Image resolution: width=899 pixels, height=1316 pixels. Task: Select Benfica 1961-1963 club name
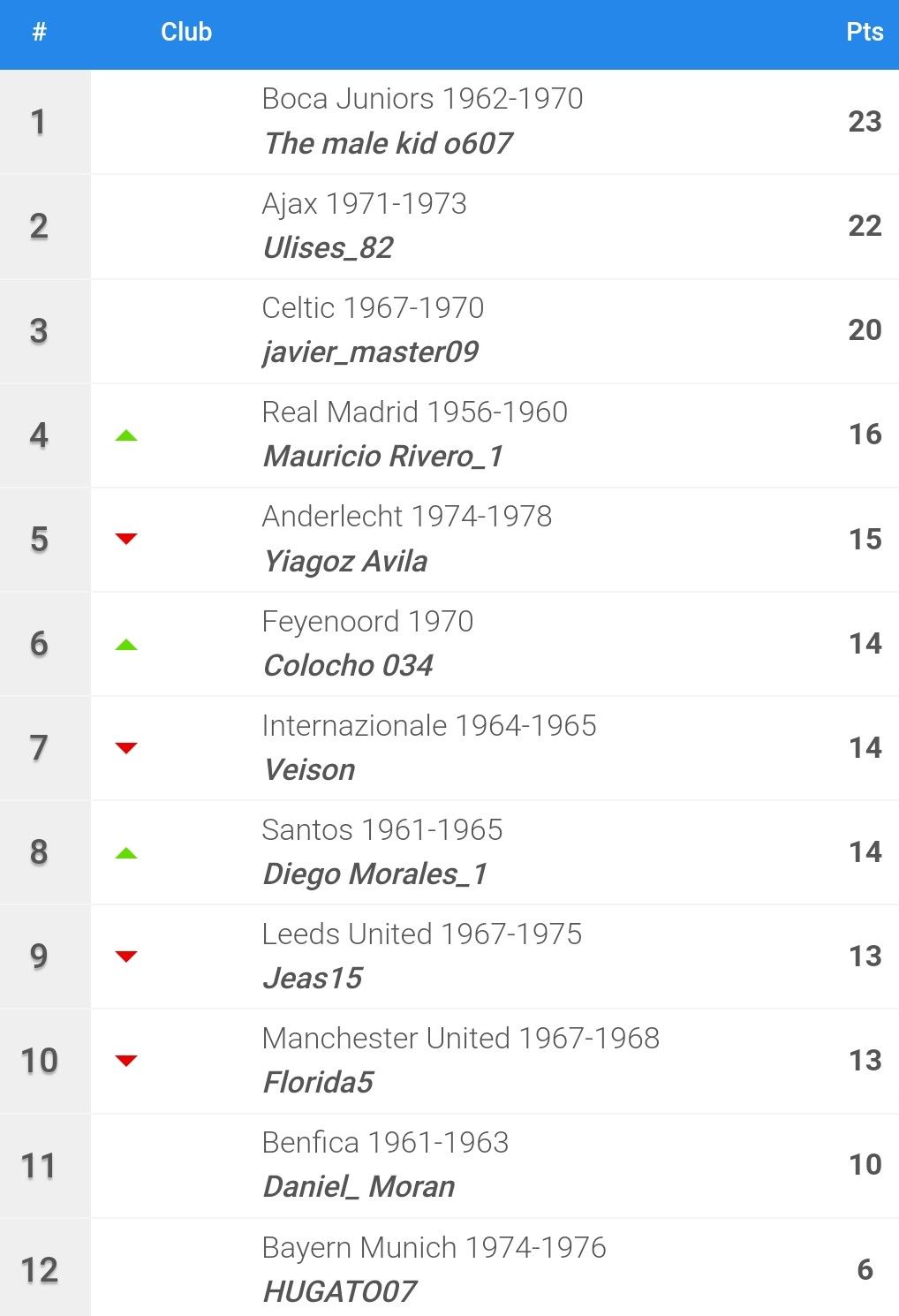[385, 1142]
